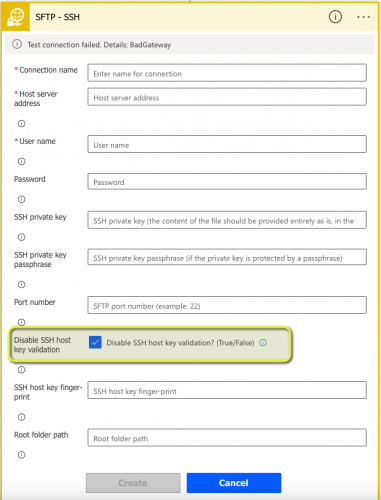The height and width of the screenshot is (500, 381).
Task: Open the info icon in the header
Action: click(x=335, y=17)
